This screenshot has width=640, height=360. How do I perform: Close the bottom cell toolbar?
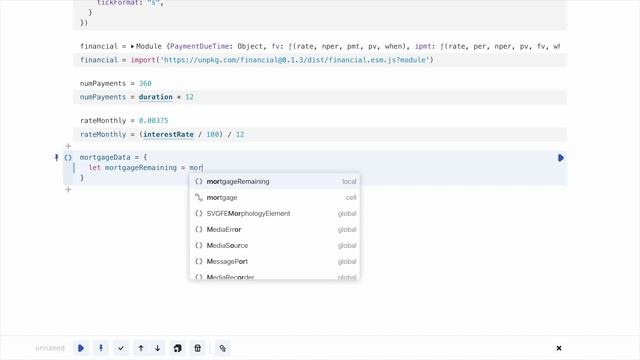coord(559,348)
